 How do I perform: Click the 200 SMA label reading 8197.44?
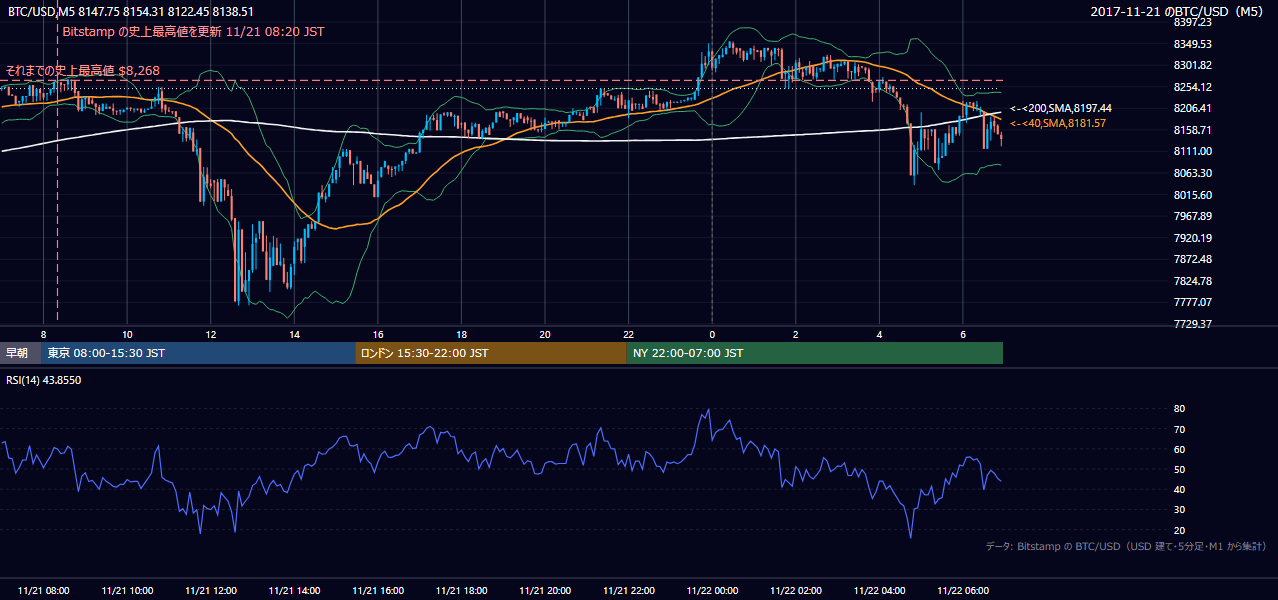[1060, 108]
